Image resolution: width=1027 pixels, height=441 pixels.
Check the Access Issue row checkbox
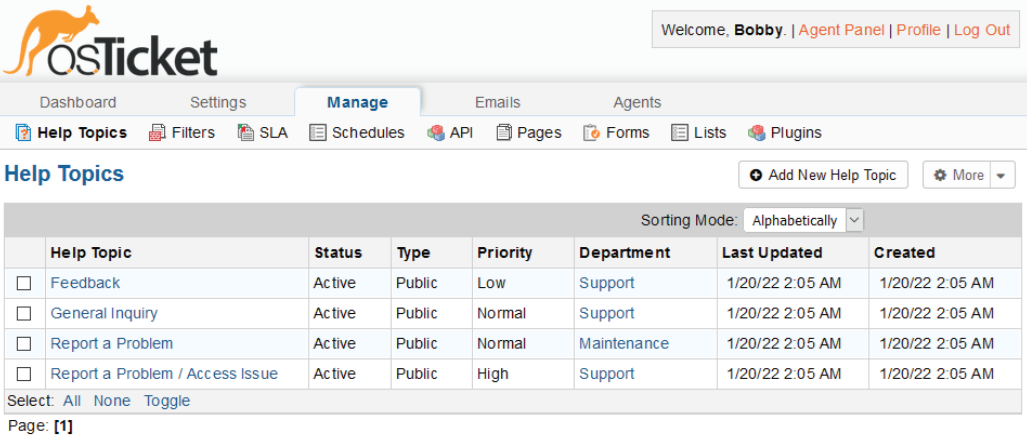(x=24, y=374)
